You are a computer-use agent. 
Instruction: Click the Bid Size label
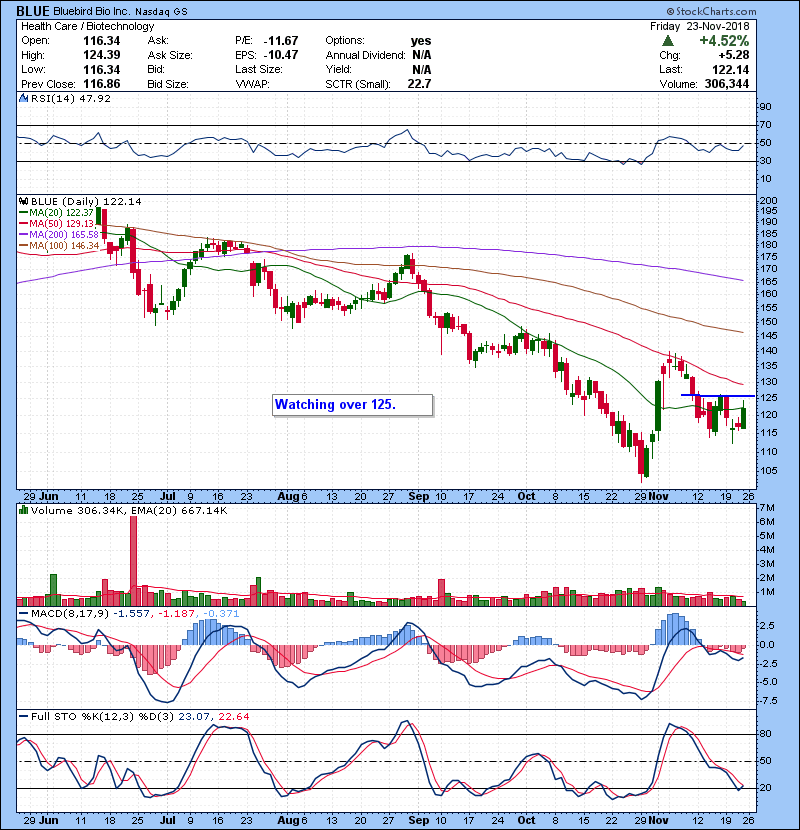(168, 84)
